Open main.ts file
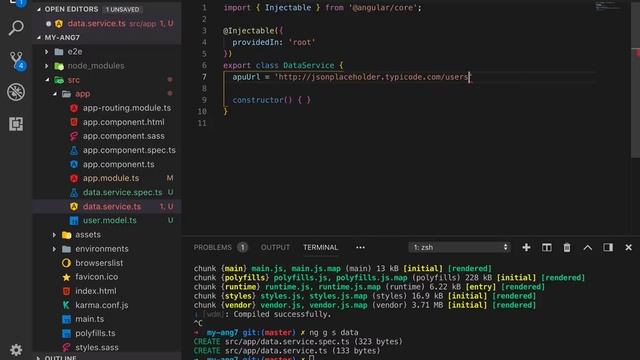640x360 pixels. pos(107,319)
